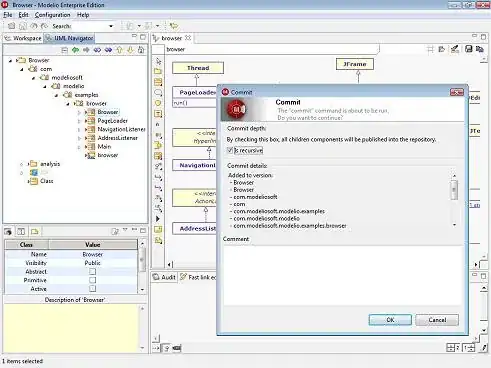The height and width of the screenshot is (368, 491).
Task: Select the ellipse shape tool in palette
Action: point(158,92)
